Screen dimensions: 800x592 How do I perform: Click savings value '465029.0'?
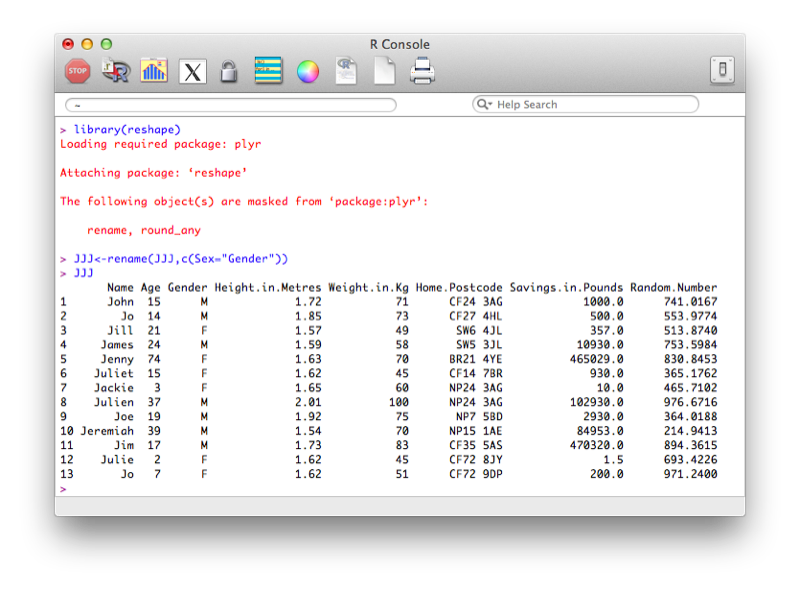596,359
